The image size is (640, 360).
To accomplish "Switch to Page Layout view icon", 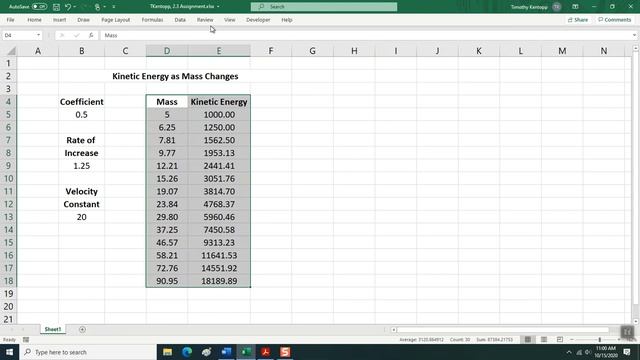I will click(544, 340).
